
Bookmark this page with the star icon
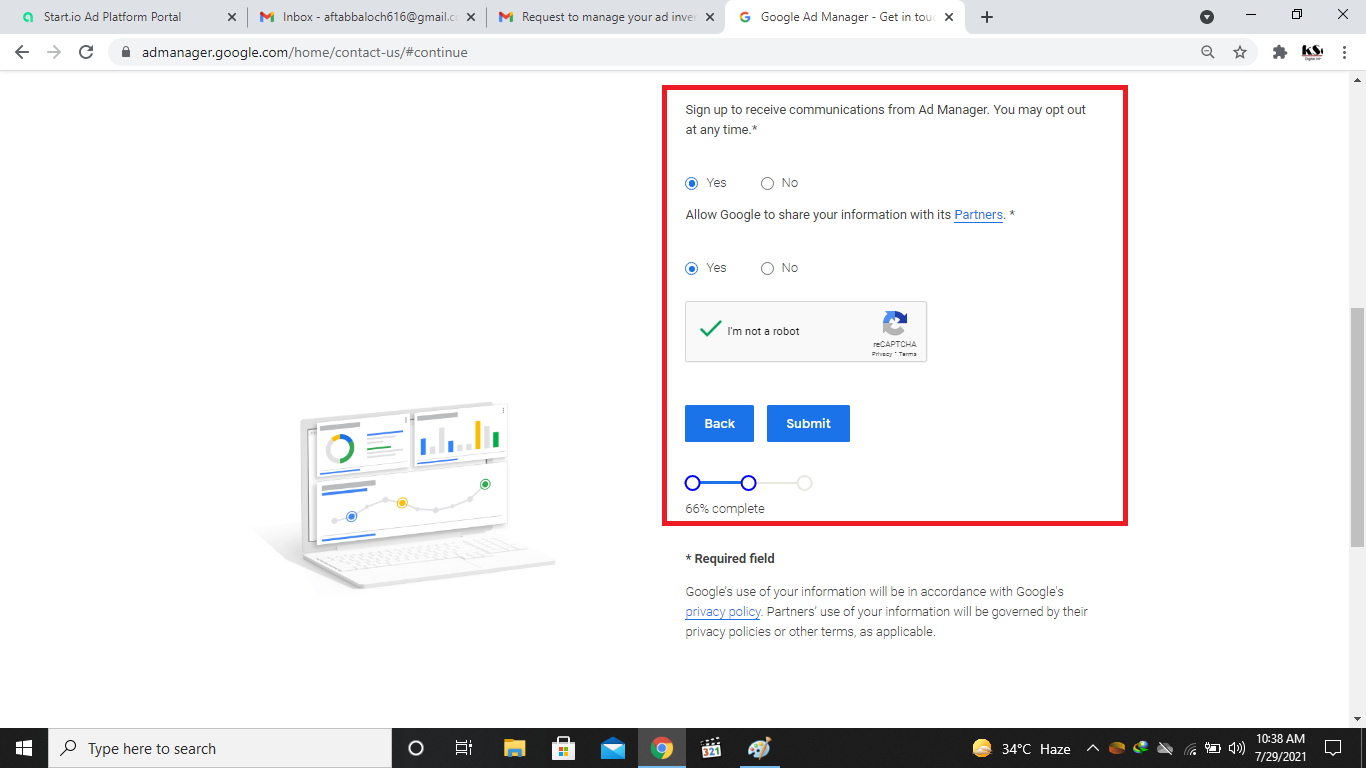tap(1240, 52)
